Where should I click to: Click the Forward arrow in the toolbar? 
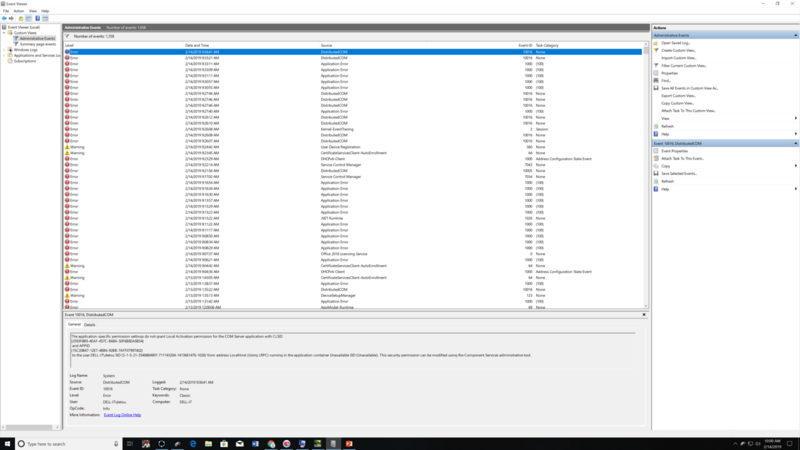(11, 18)
